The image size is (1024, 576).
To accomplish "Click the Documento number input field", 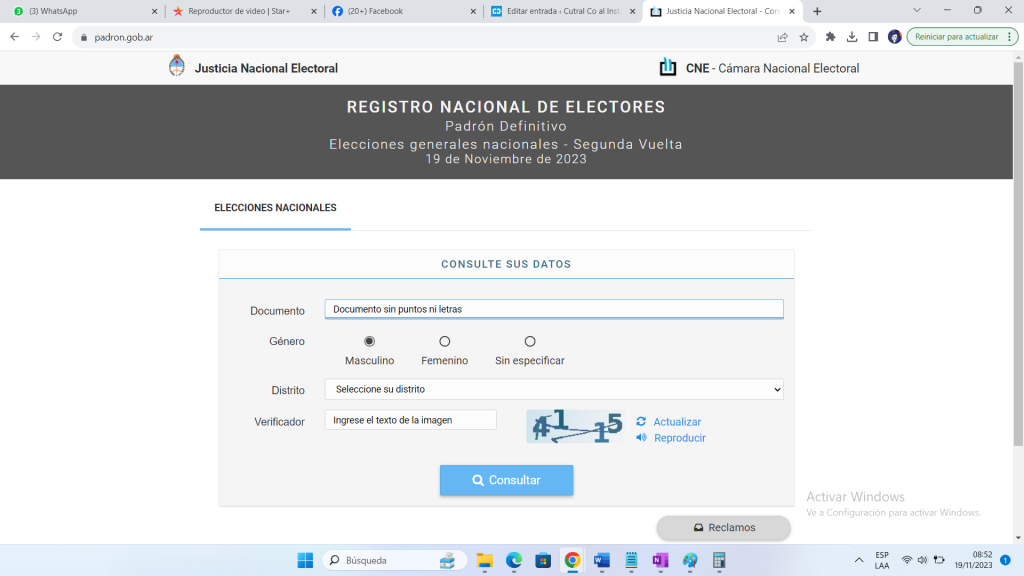I will point(553,309).
